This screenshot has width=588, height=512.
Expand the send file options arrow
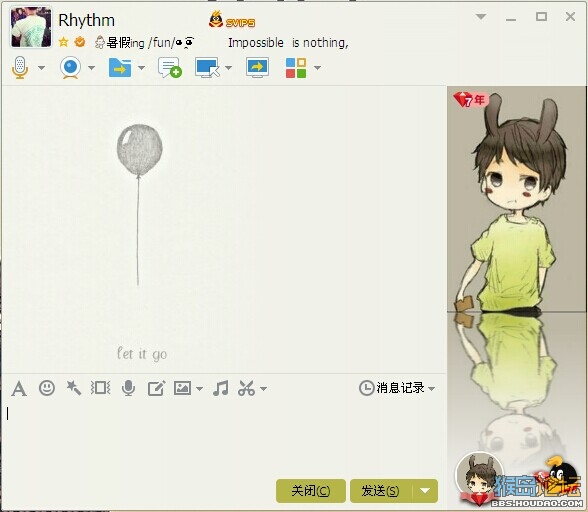pos(141,68)
